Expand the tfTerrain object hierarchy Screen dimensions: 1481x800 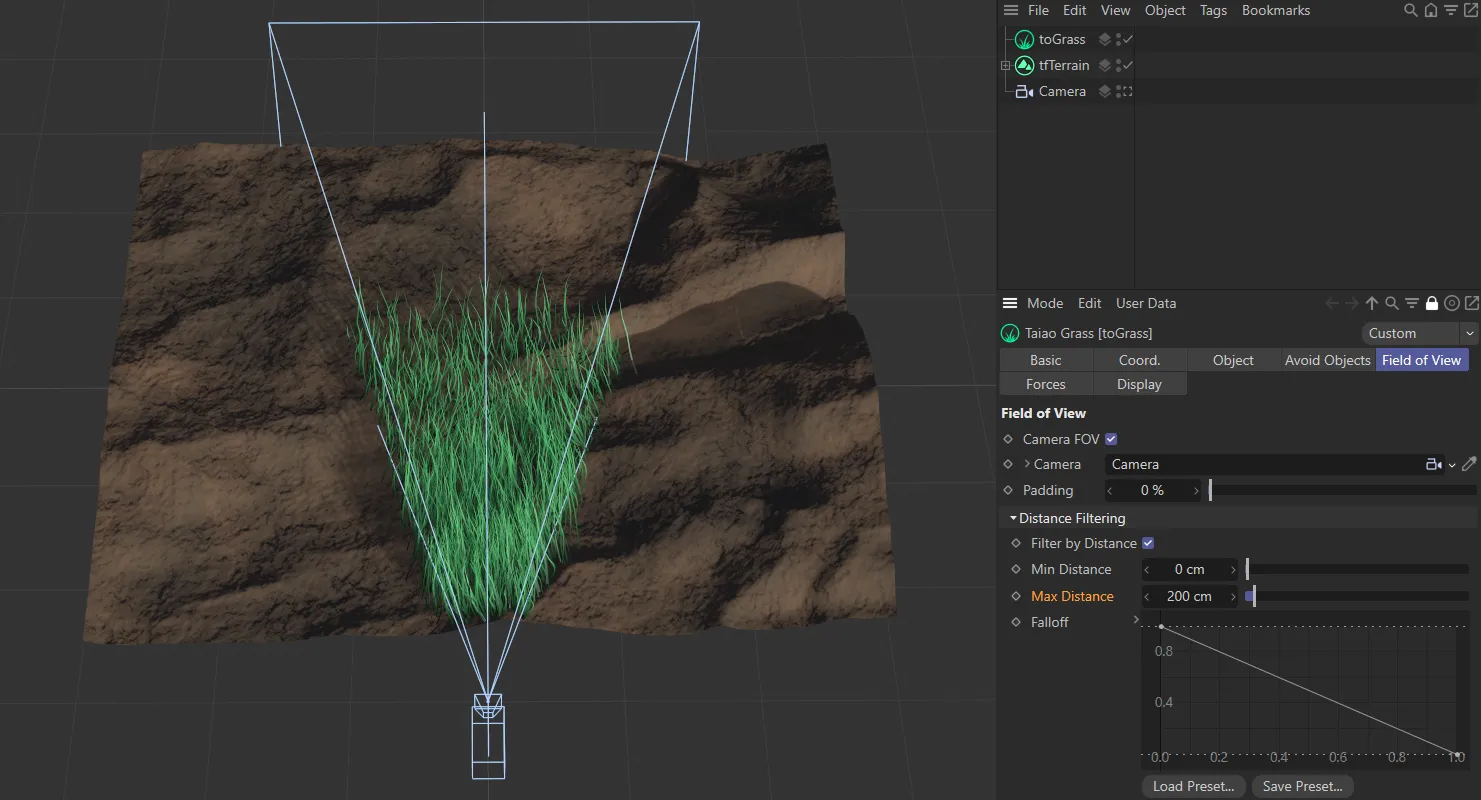tap(1006, 65)
